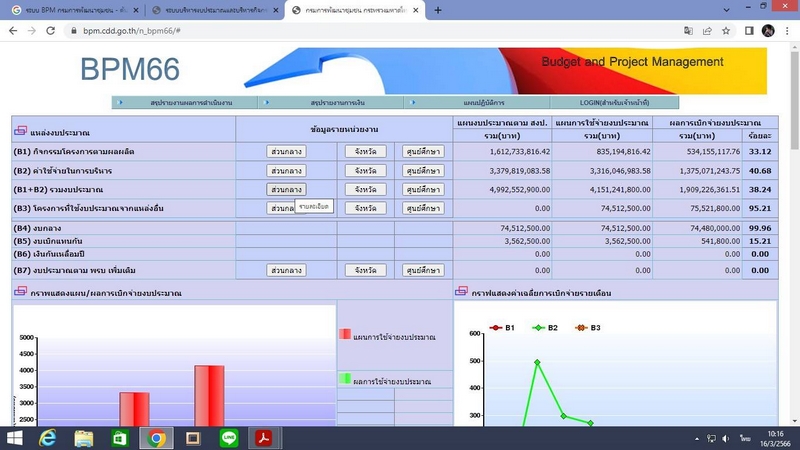Click จังหวัด button in B3 row
Image resolution: width=800 pixels, height=450 pixels.
[365, 208]
